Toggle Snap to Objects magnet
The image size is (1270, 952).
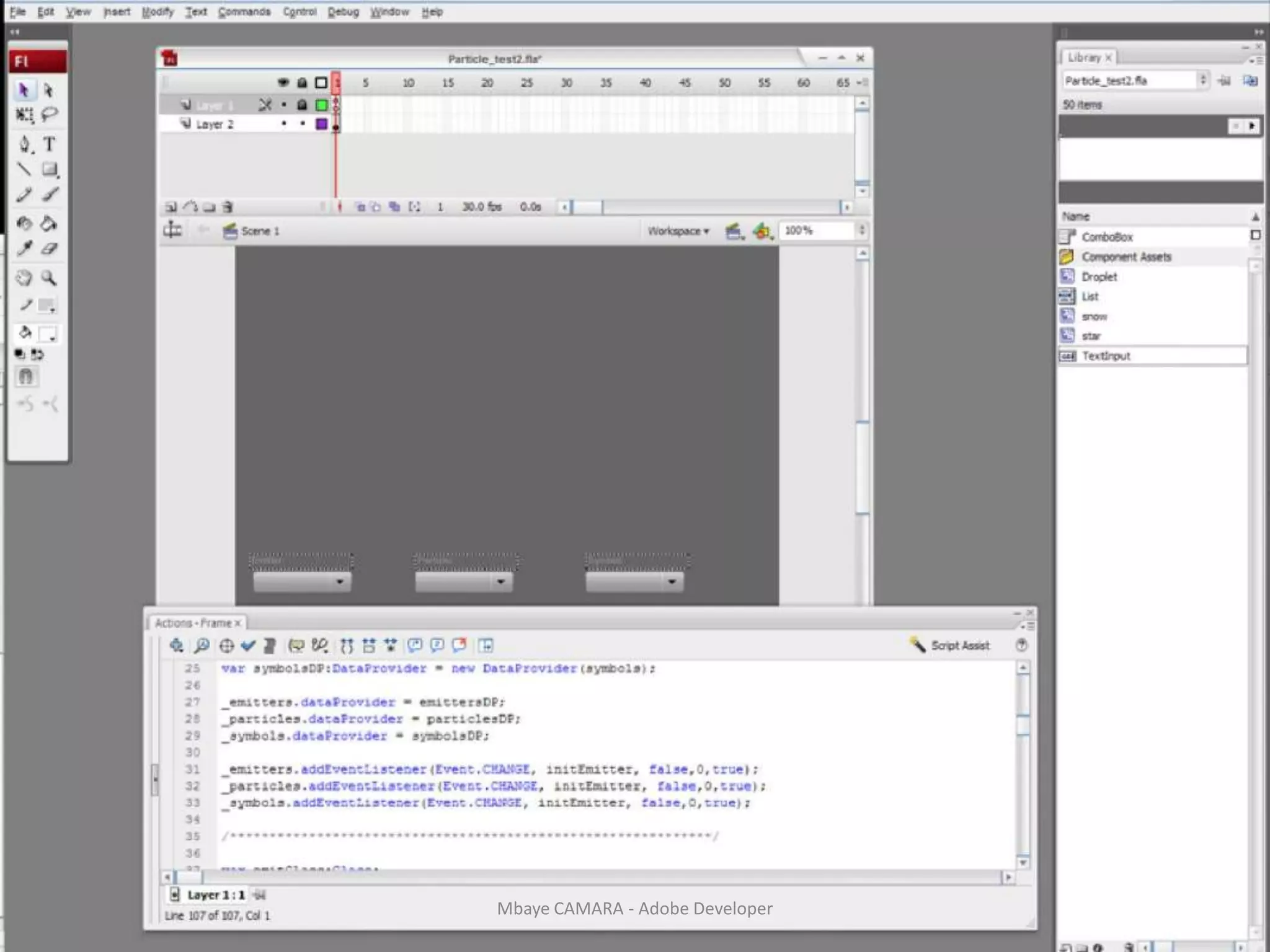point(25,376)
